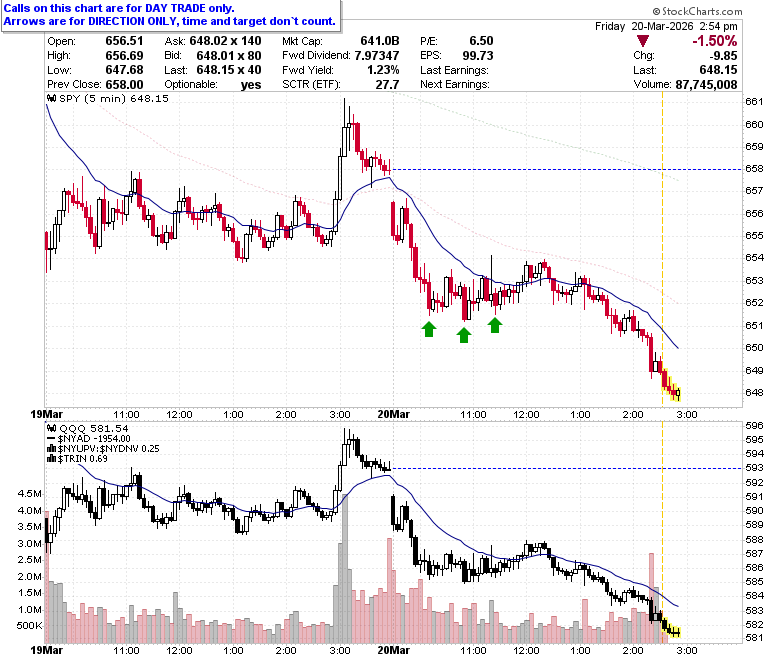
Task: Click the DIRECTION ONLY arrows note line
Action: pyautogui.click(x=170, y=21)
